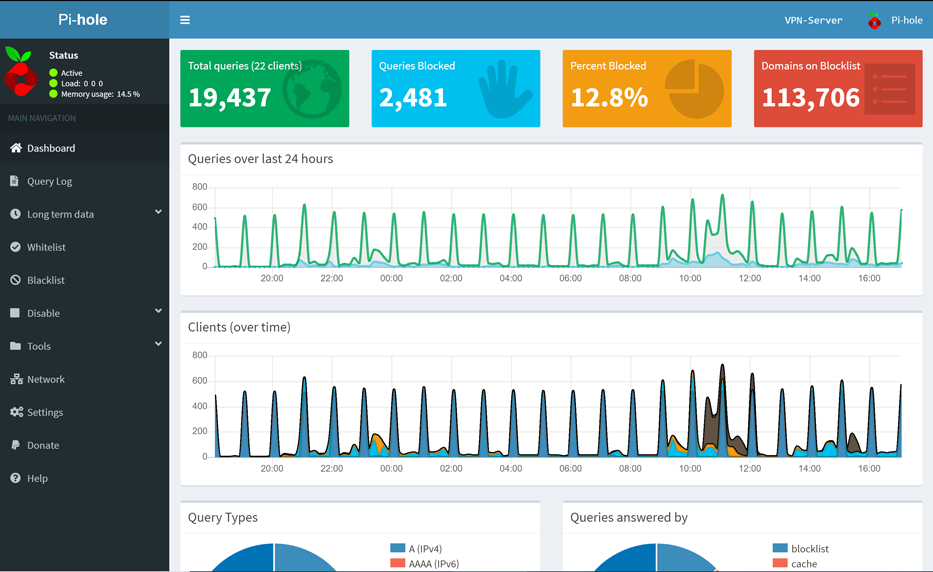Click the Whitelist checkmark icon

tap(15, 246)
